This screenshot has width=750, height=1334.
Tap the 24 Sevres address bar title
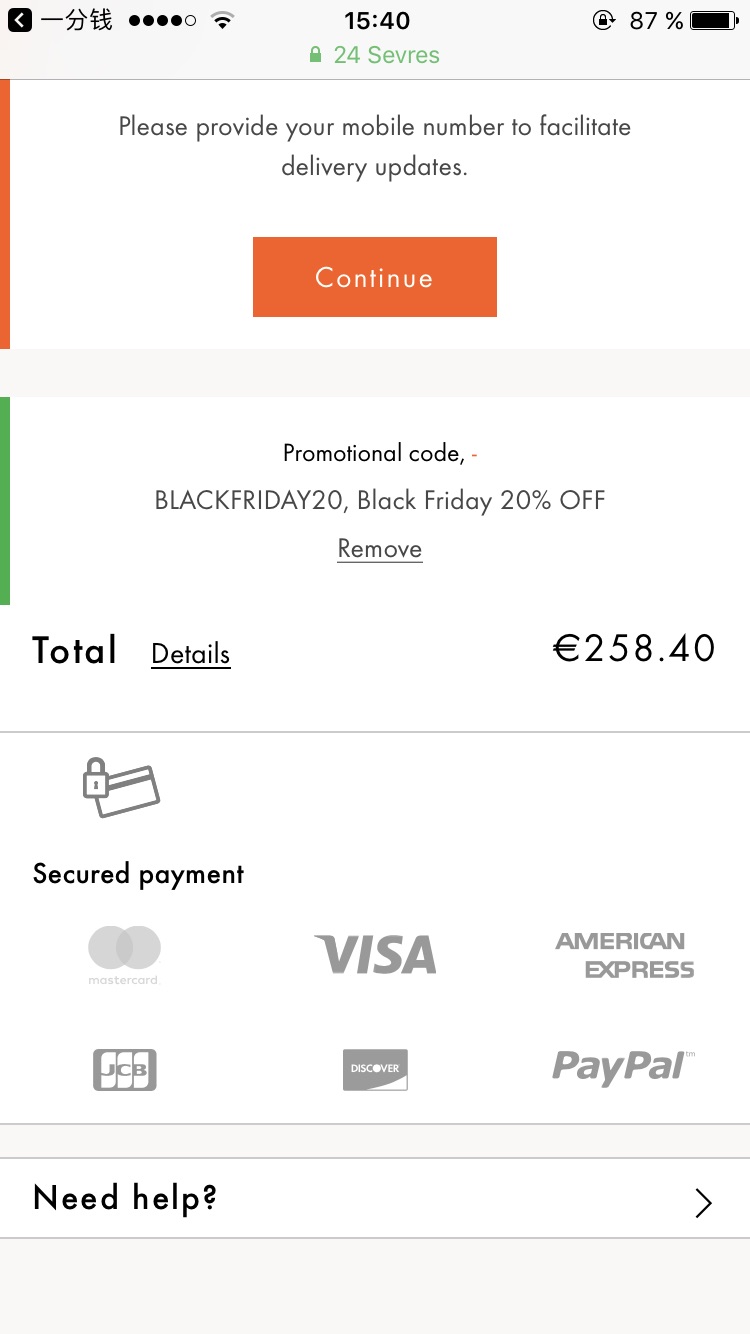(x=387, y=55)
